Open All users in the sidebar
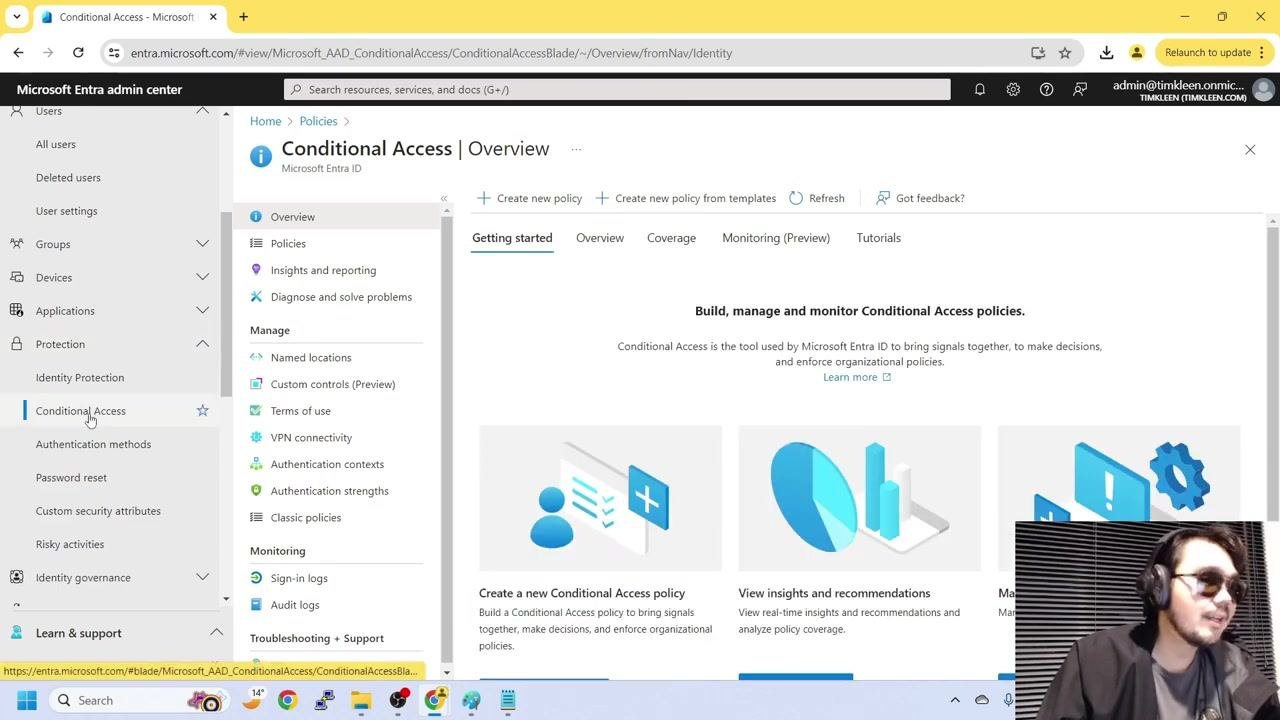The height and width of the screenshot is (720, 1280). (56, 144)
